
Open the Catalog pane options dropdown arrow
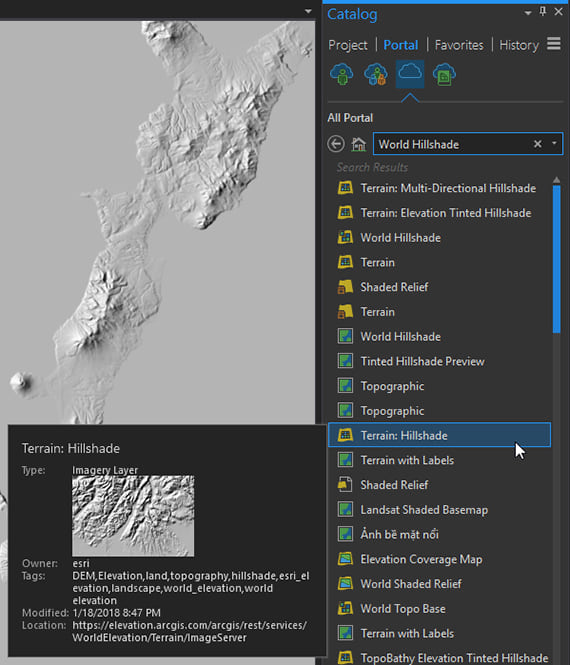pos(528,13)
